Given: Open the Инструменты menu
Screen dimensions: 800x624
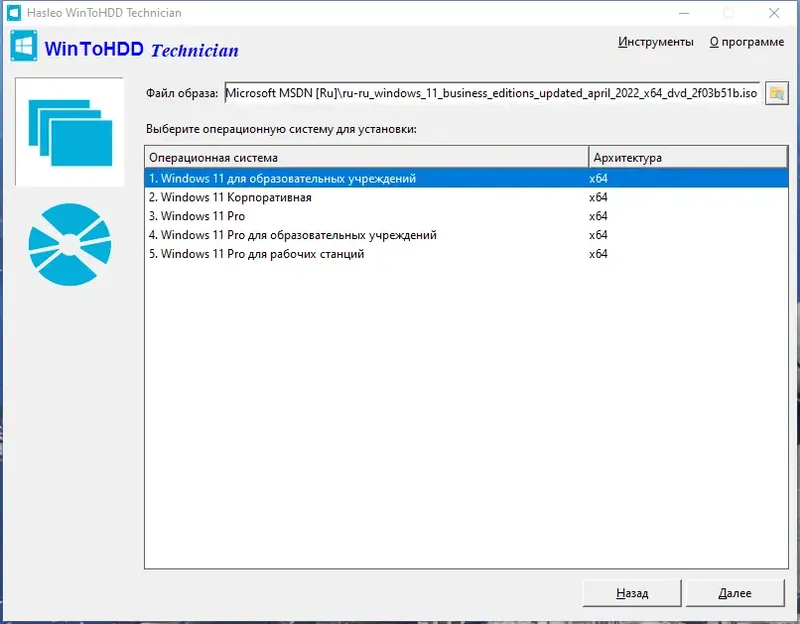Looking at the screenshot, I should (656, 42).
